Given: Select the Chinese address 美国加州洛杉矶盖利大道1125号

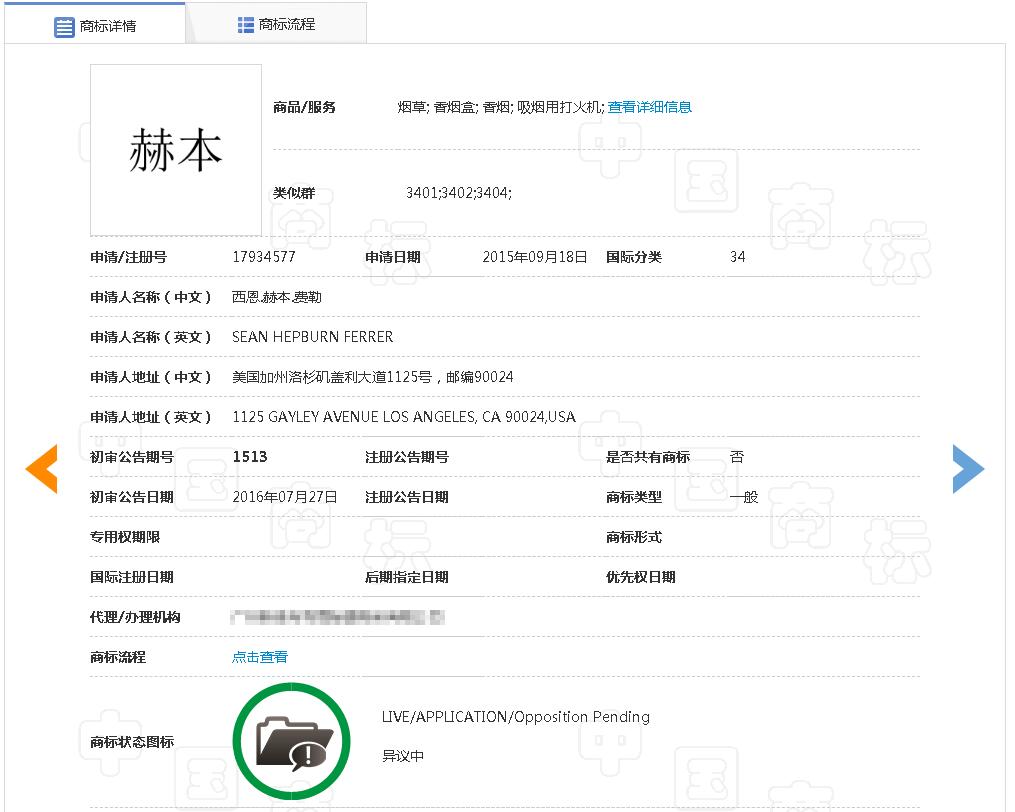Looking at the screenshot, I should (332, 377).
